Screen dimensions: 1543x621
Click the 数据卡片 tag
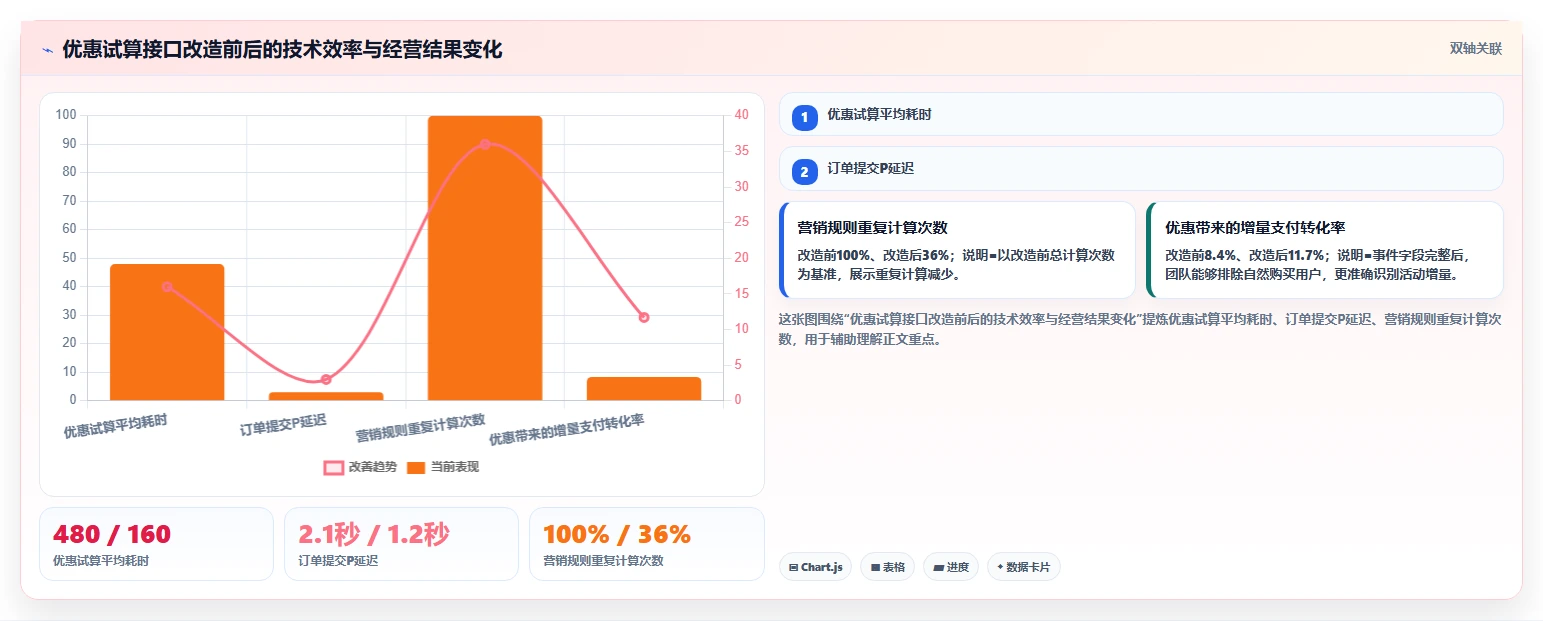(x=1023, y=567)
